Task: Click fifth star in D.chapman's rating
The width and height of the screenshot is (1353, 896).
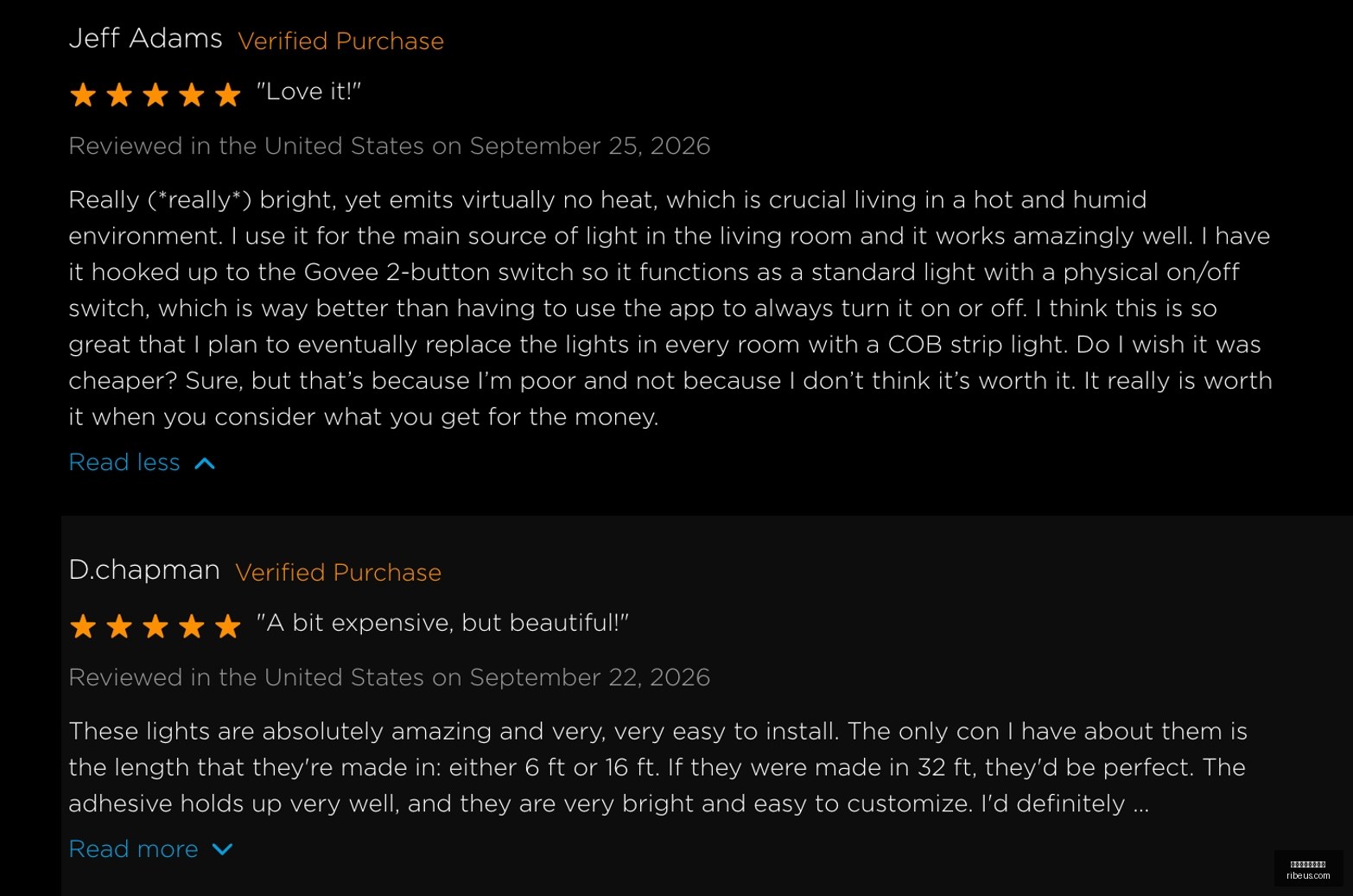Action: click(228, 626)
